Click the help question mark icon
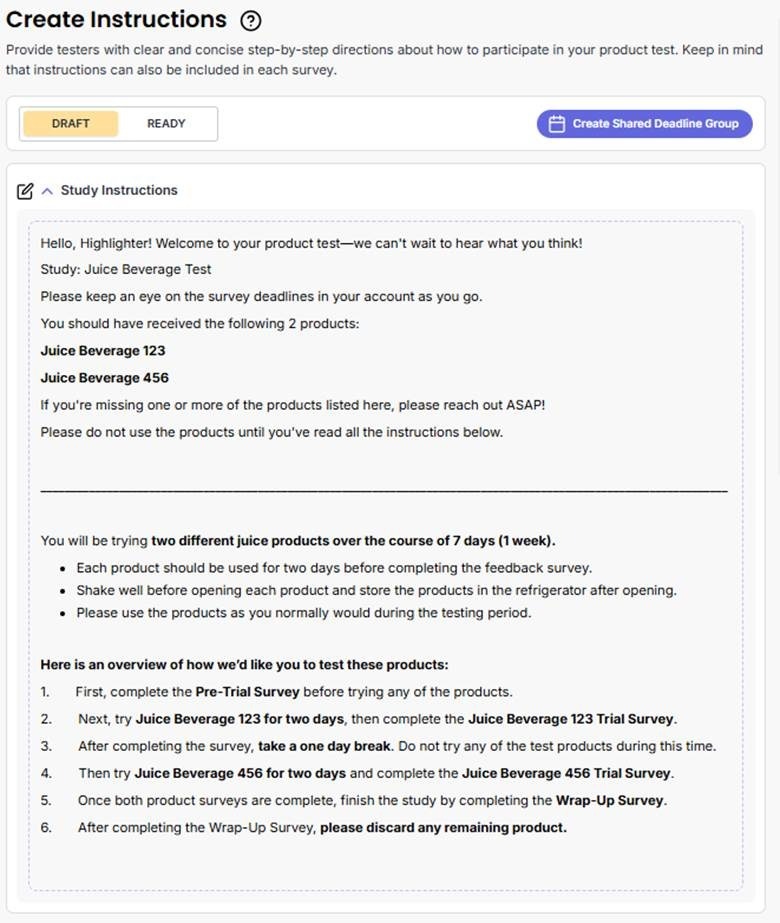Image resolution: width=780 pixels, height=923 pixels. click(251, 20)
